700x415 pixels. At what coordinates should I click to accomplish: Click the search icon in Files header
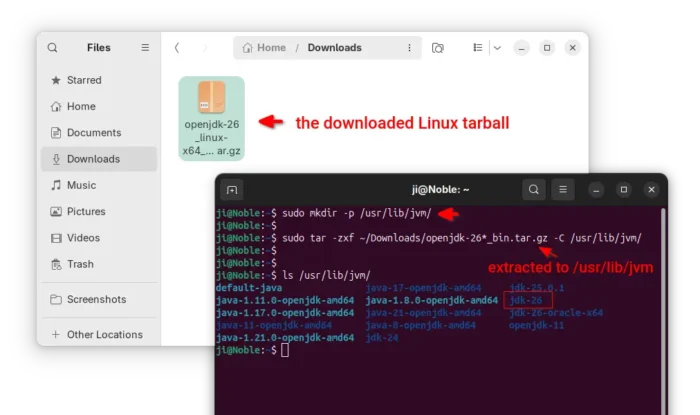52,47
